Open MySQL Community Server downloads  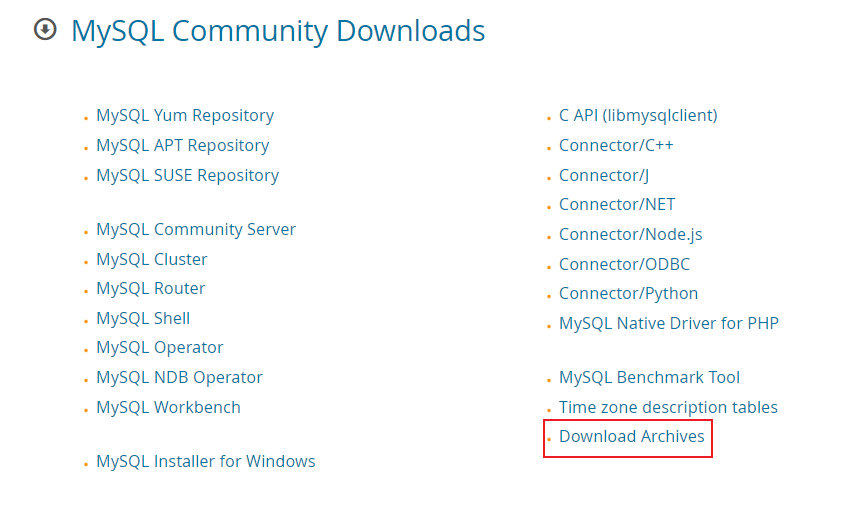click(196, 230)
